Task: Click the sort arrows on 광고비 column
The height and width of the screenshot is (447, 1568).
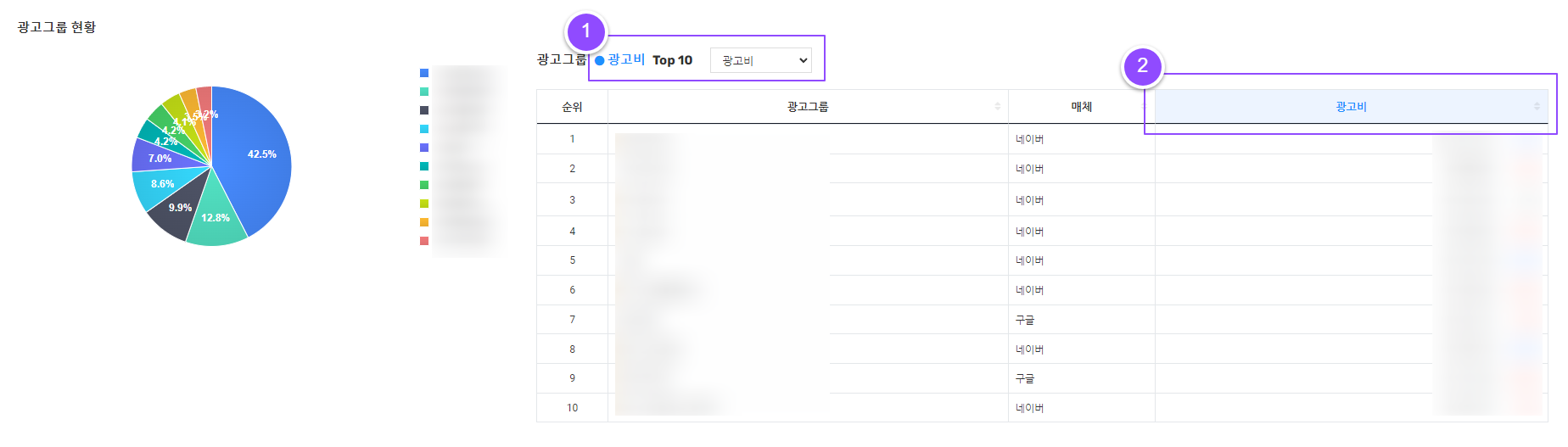Action: pyautogui.click(x=1537, y=106)
